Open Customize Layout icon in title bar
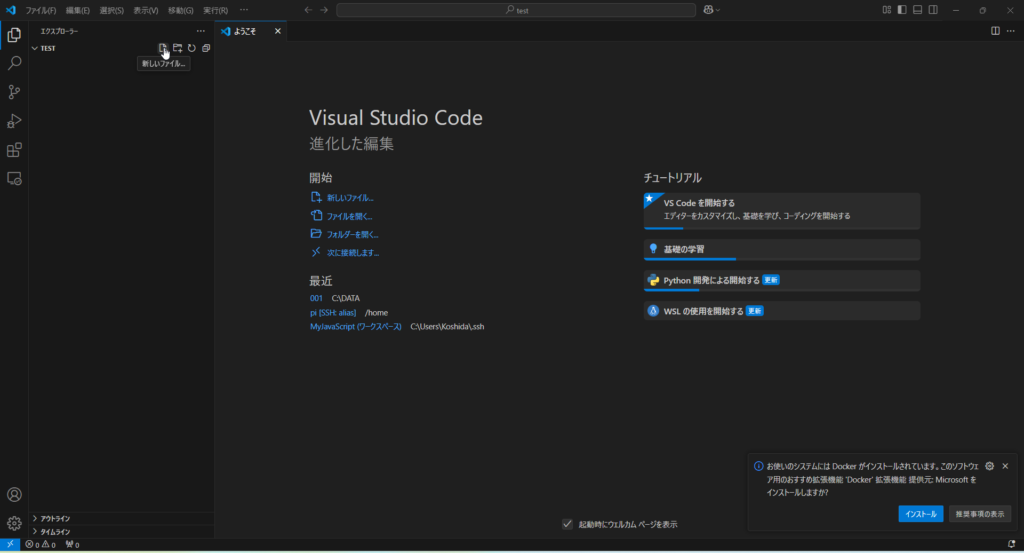The width and height of the screenshot is (1024, 553). [886, 10]
